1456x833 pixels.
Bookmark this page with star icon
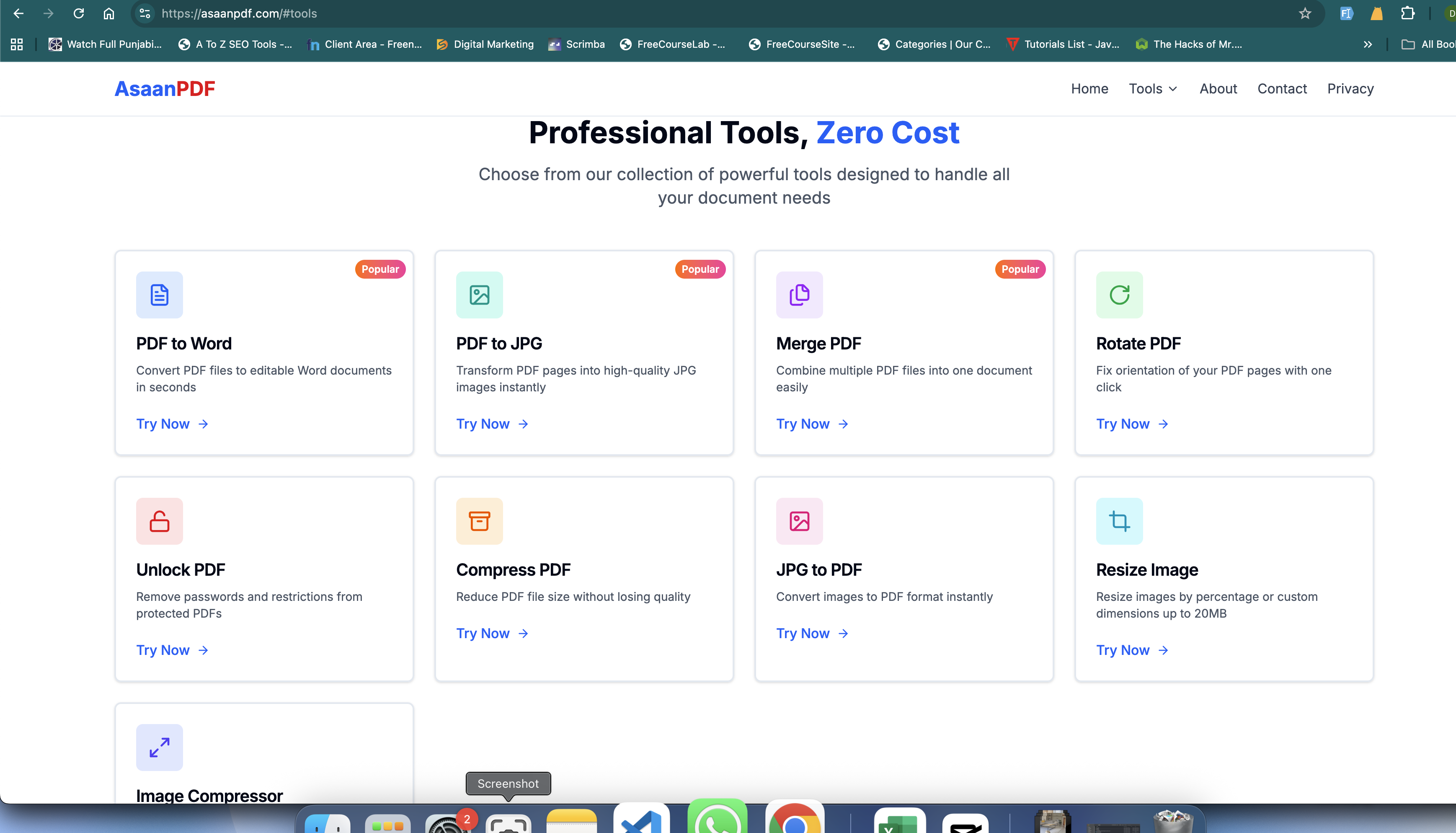tap(1305, 13)
